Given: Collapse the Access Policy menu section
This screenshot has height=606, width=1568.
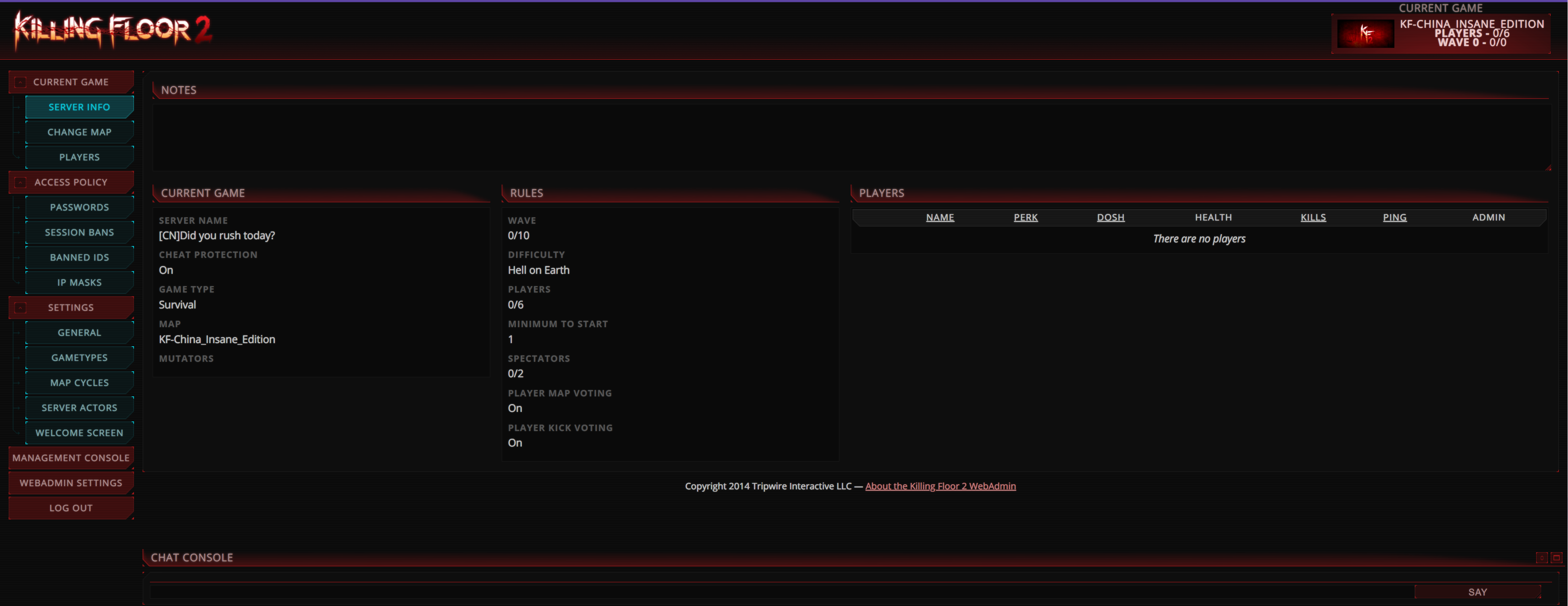Looking at the screenshot, I should tap(21, 183).
